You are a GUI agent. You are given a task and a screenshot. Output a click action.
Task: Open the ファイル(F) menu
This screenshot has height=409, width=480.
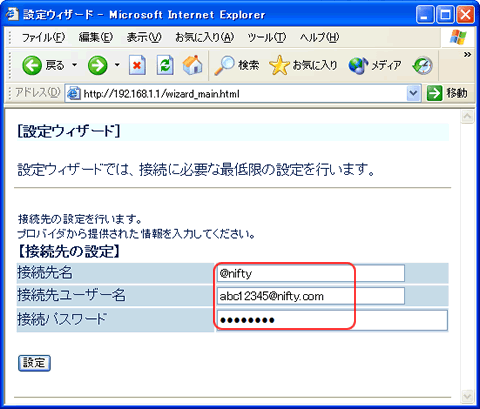pos(43,37)
